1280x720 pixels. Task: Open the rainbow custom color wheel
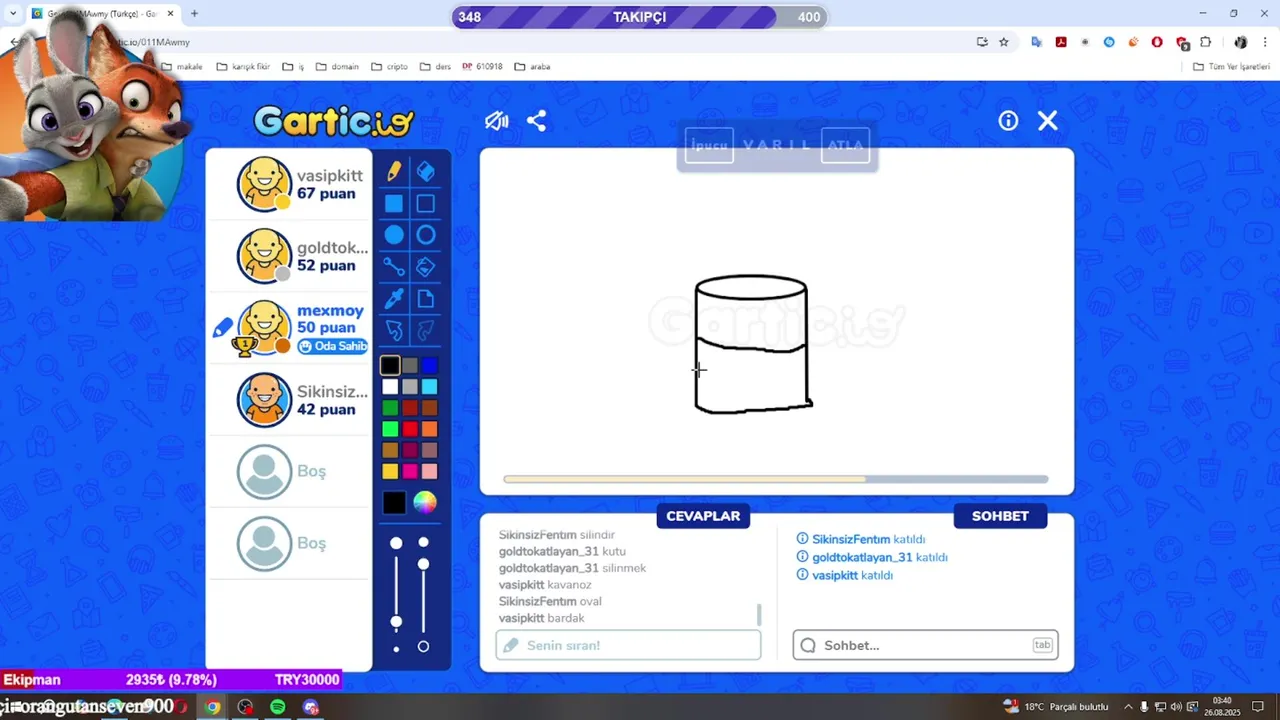425,502
